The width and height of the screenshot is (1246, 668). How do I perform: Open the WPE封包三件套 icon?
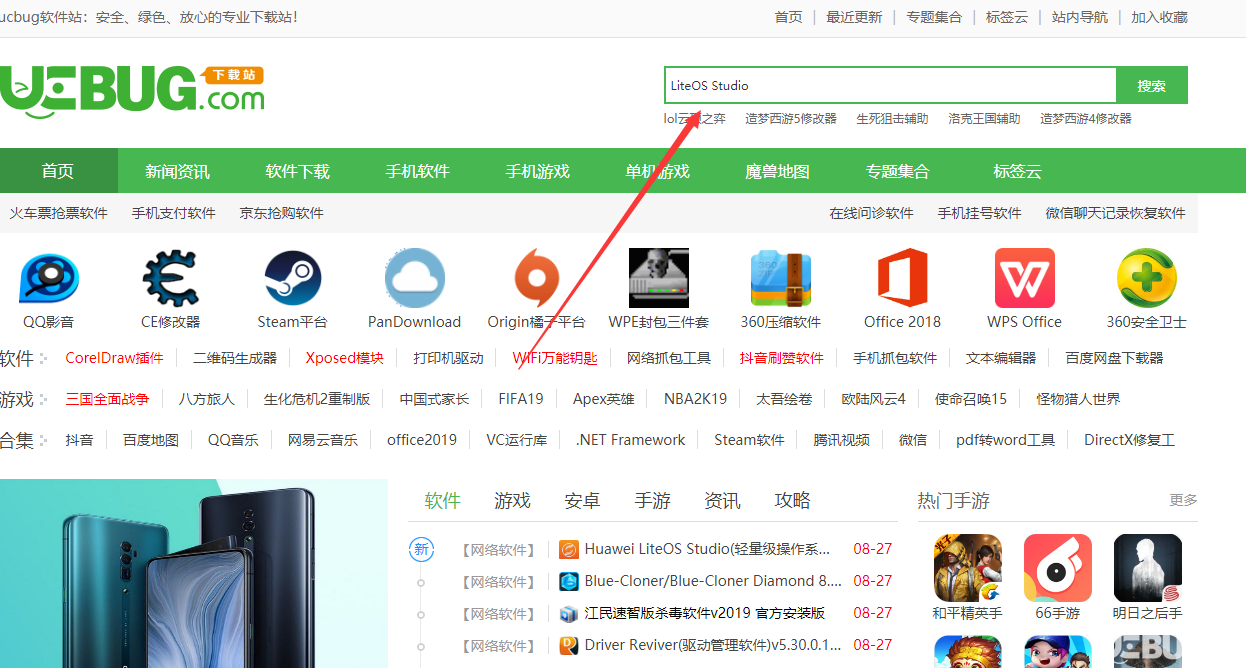(x=658, y=278)
